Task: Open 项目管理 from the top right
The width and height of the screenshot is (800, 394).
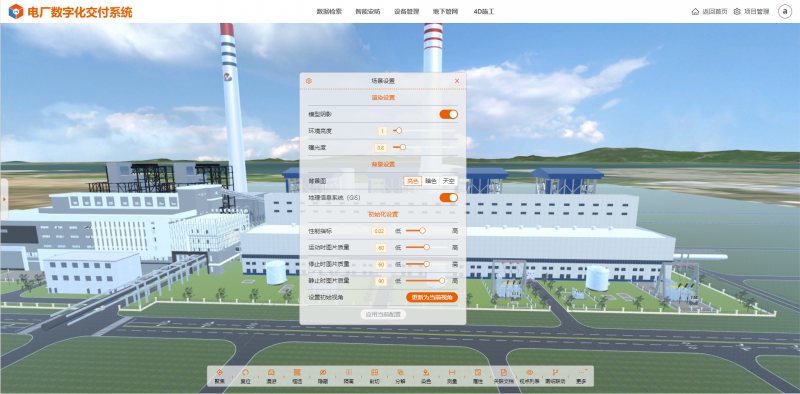Action: point(751,11)
